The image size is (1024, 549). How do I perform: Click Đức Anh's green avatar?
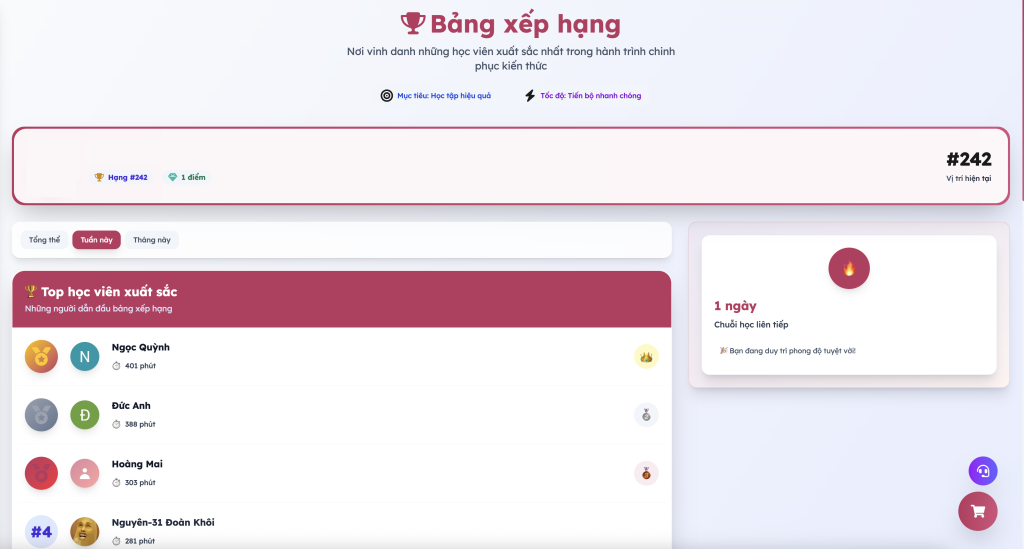point(85,414)
